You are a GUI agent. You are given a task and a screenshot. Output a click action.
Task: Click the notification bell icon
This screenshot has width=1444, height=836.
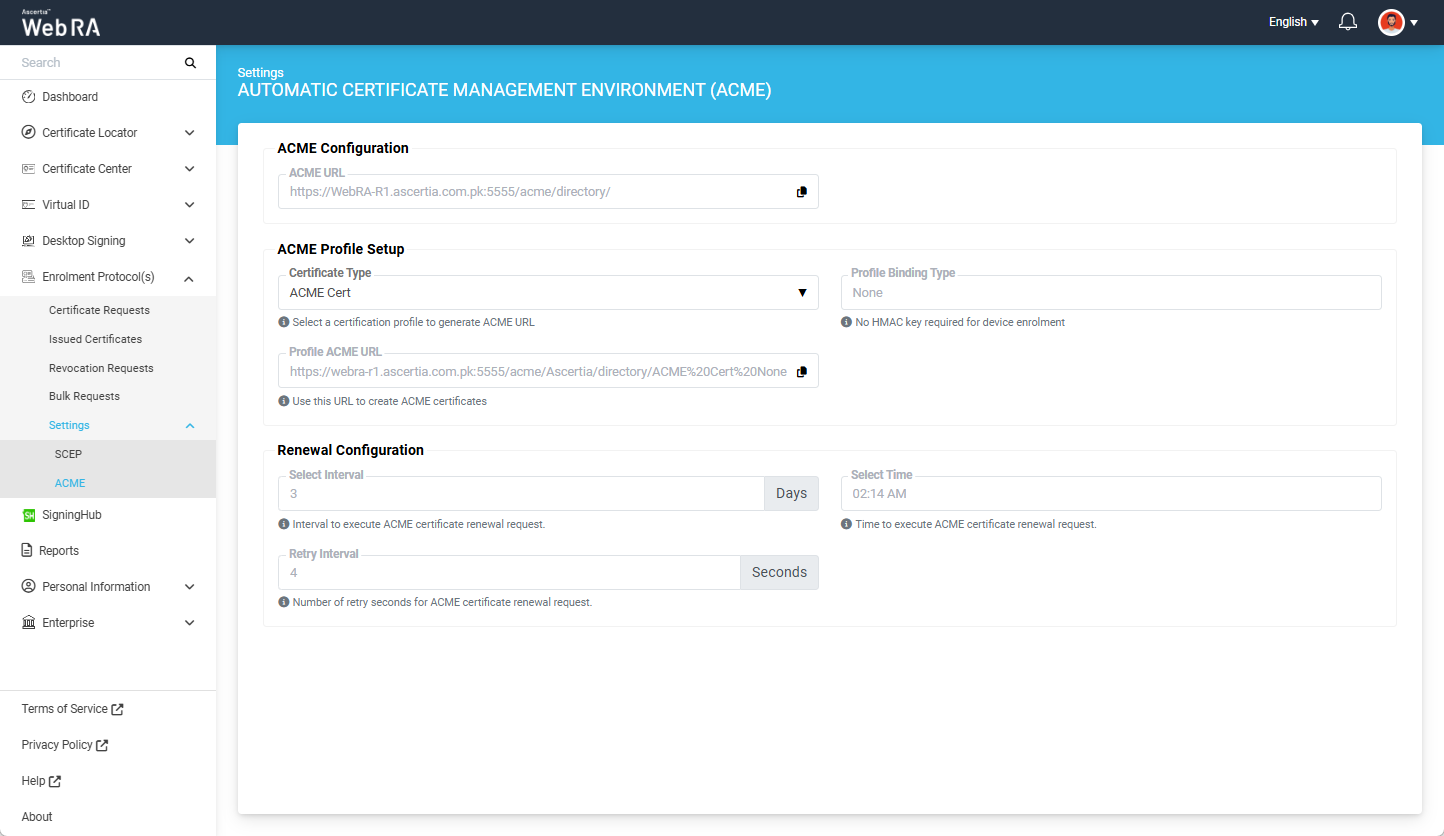click(1347, 22)
